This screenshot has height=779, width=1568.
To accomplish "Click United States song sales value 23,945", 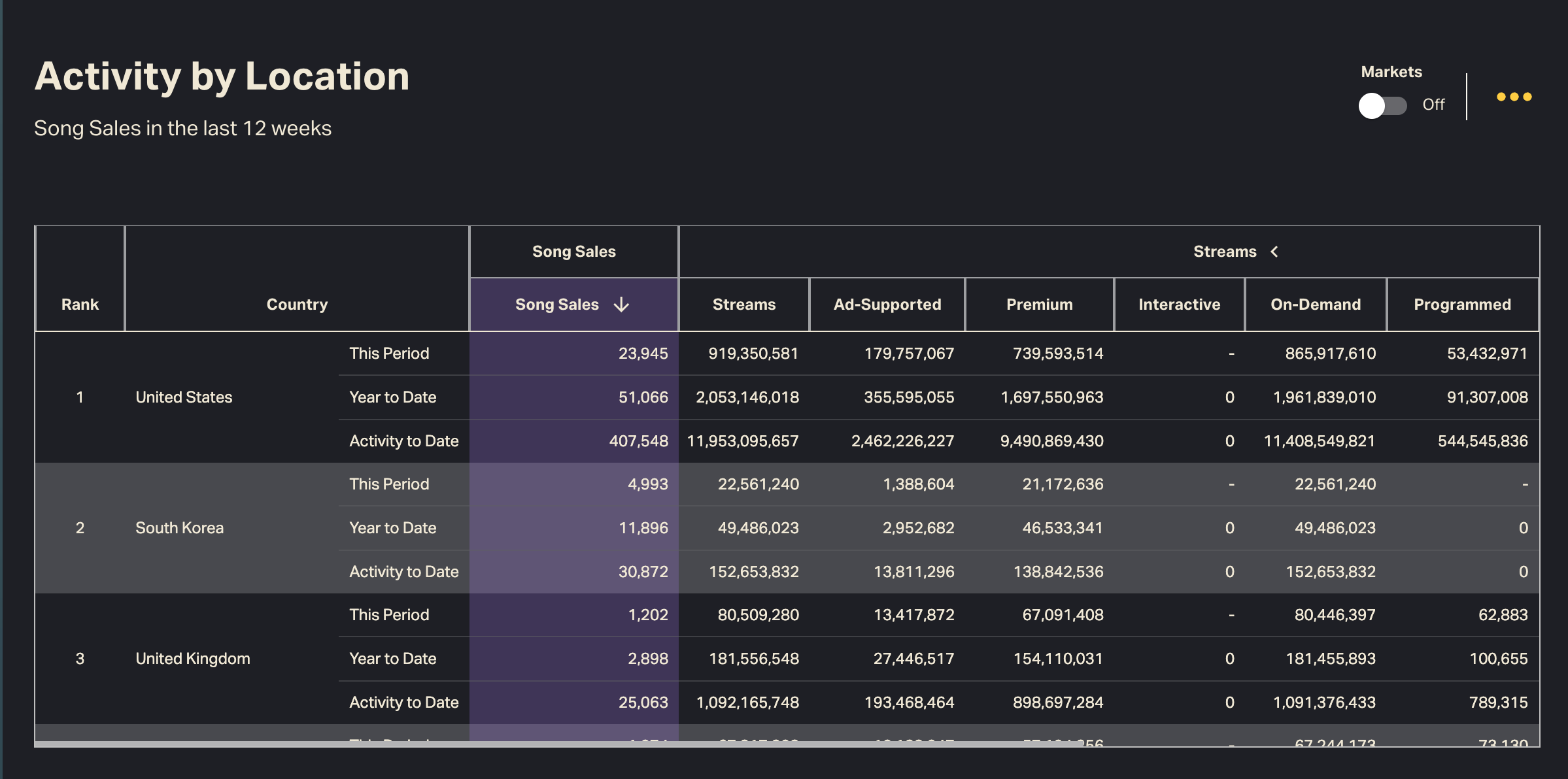I will click(643, 354).
